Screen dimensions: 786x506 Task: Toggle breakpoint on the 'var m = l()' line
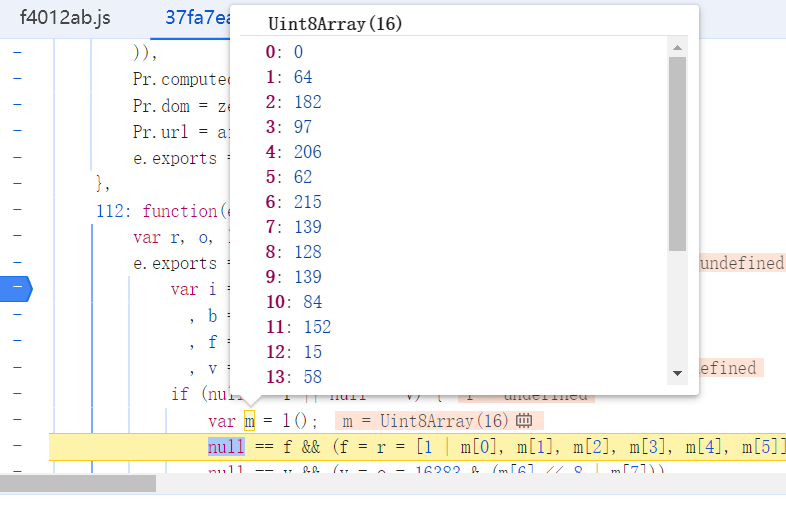[x=17, y=420]
